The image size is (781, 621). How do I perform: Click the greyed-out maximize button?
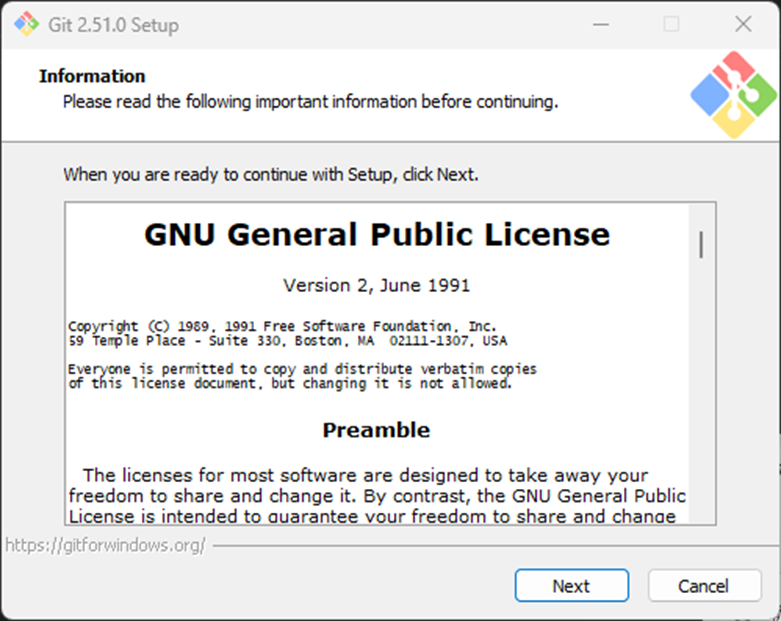tap(671, 24)
